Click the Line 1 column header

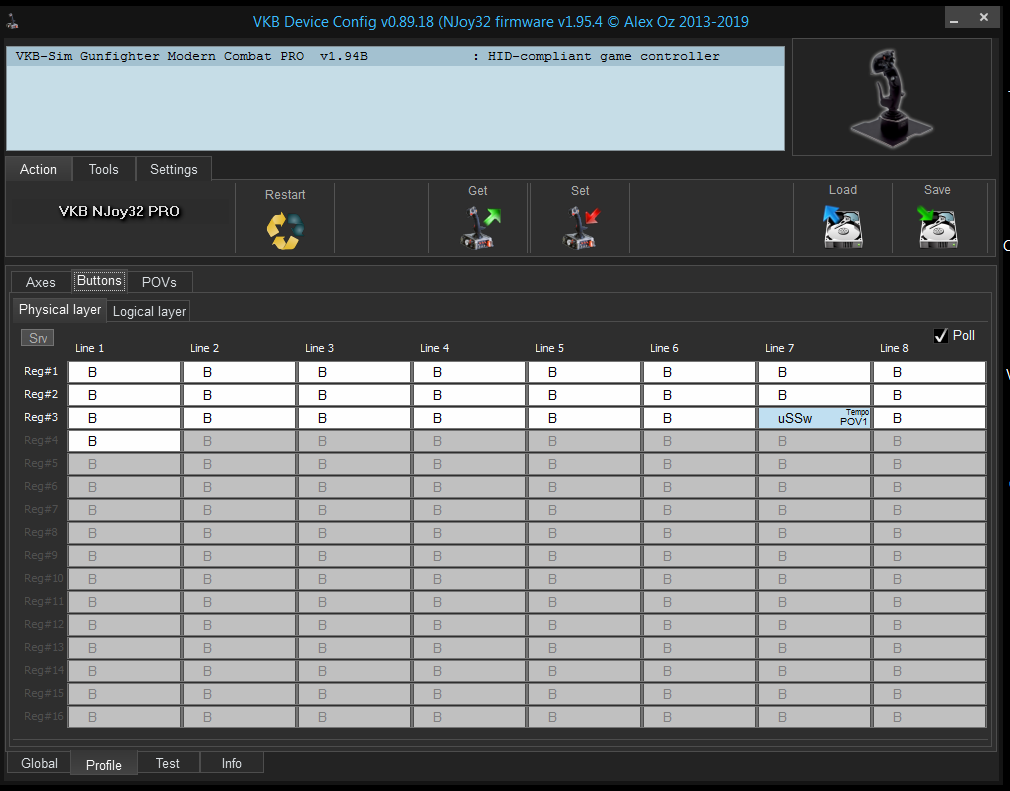90,348
